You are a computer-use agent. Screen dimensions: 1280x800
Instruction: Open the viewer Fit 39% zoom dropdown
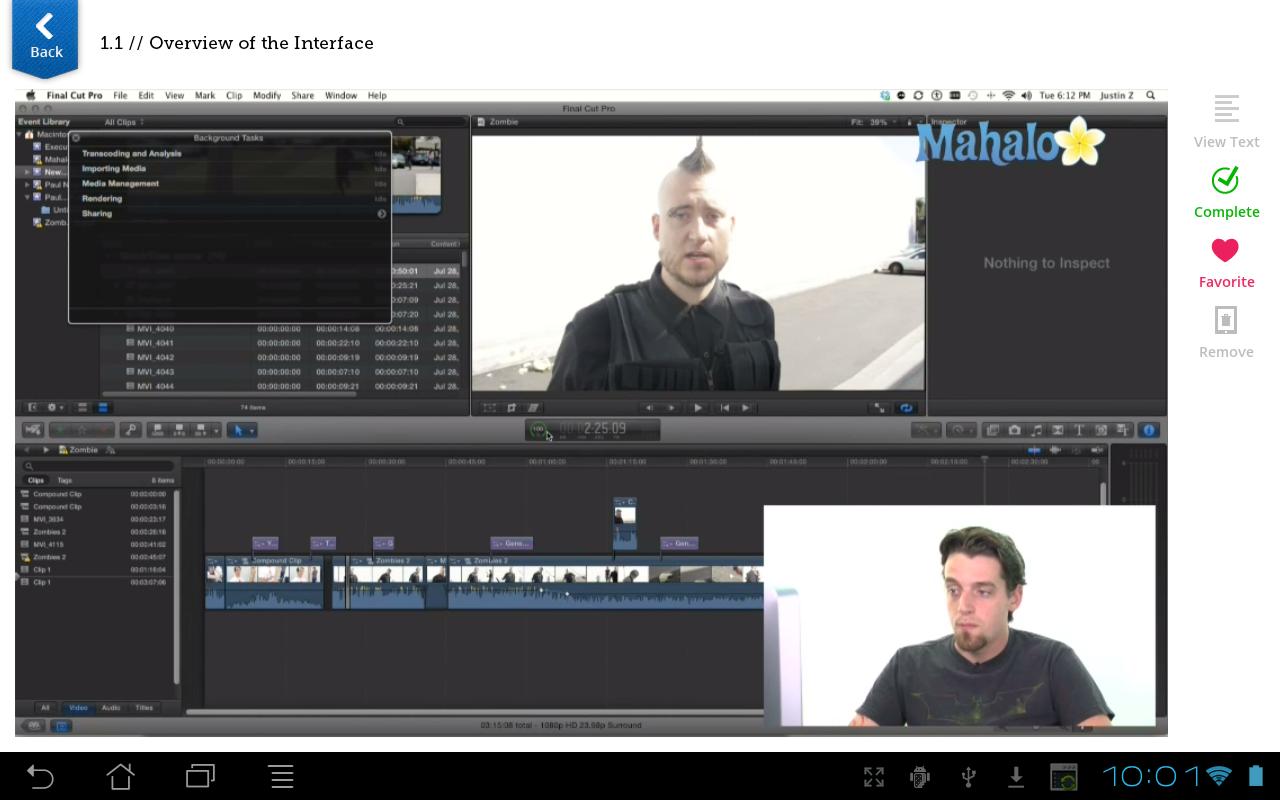[876, 122]
